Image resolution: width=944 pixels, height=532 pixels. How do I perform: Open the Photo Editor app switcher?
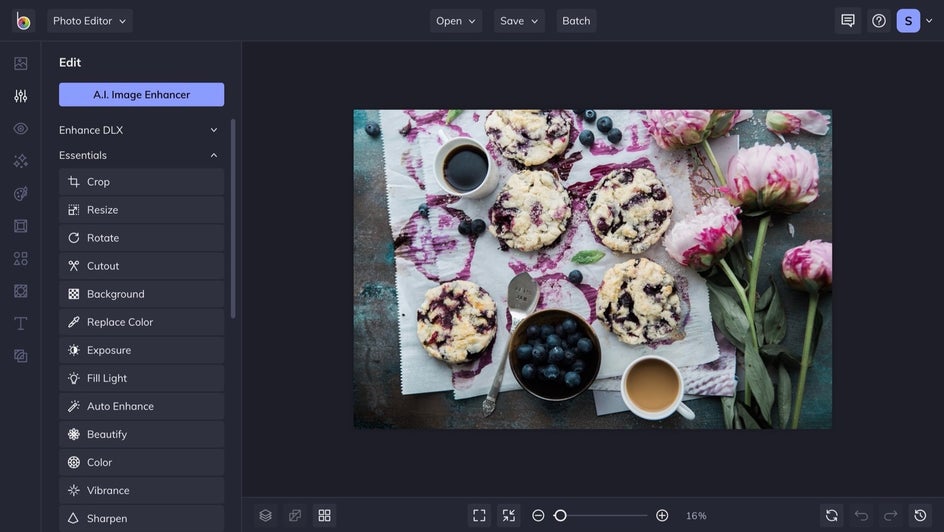(x=90, y=20)
